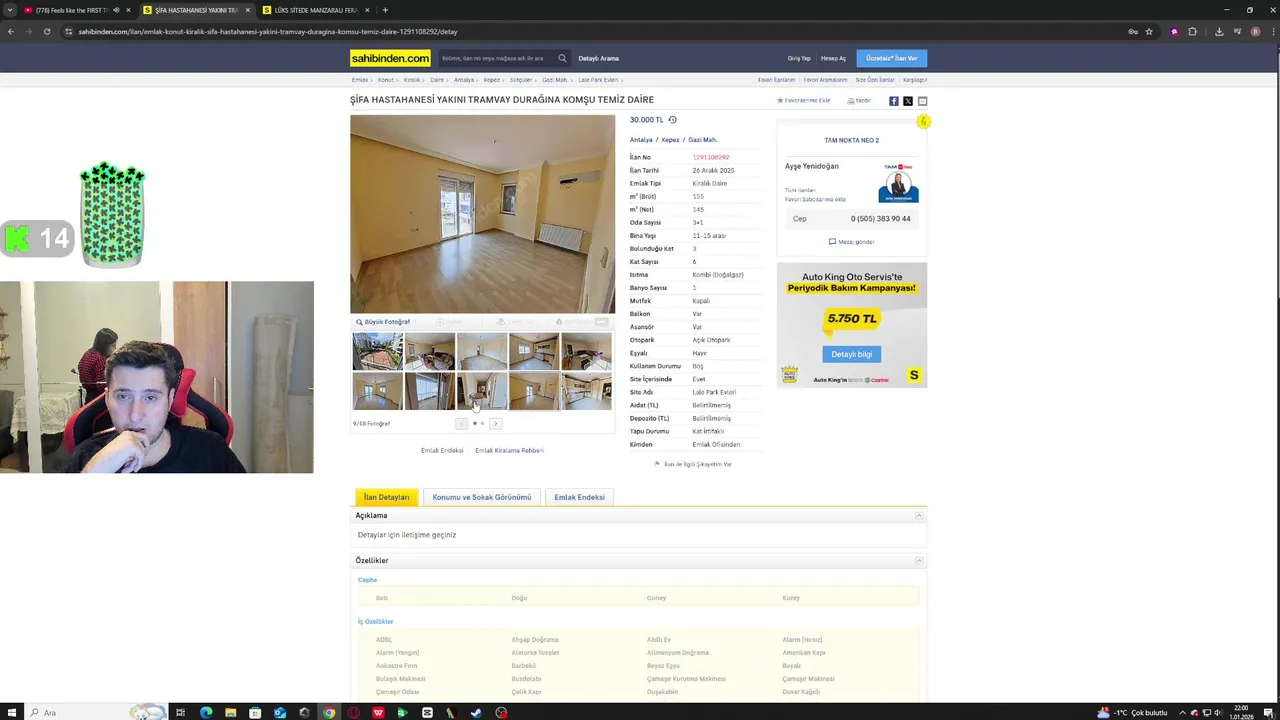Bookmark this page star icon

click(1149, 31)
